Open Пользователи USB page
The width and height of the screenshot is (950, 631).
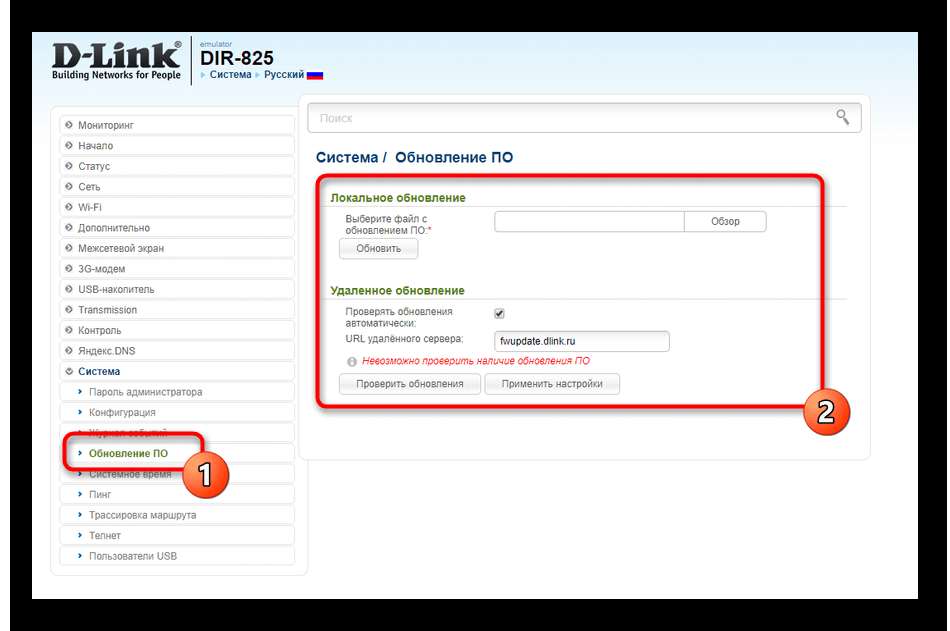coord(177,556)
